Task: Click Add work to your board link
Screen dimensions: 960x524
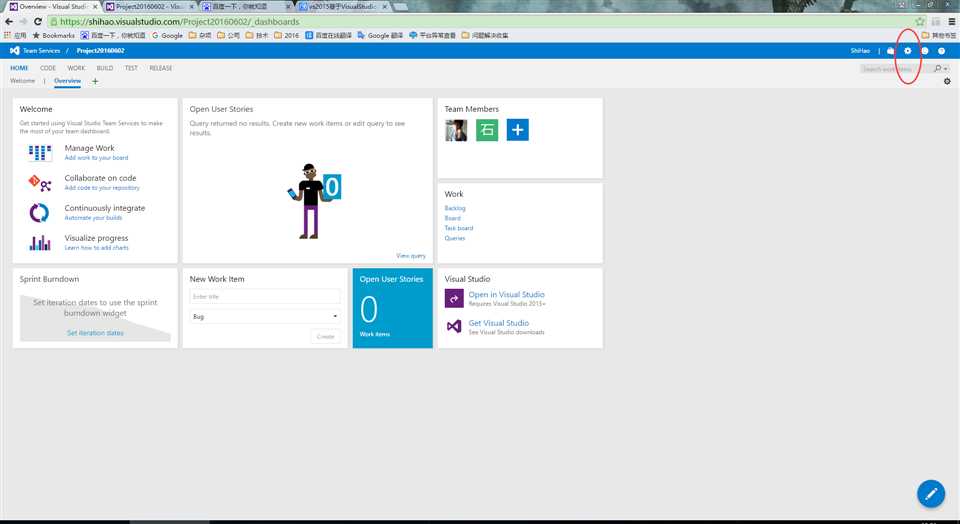Action: pyautogui.click(x=96, y=158)
